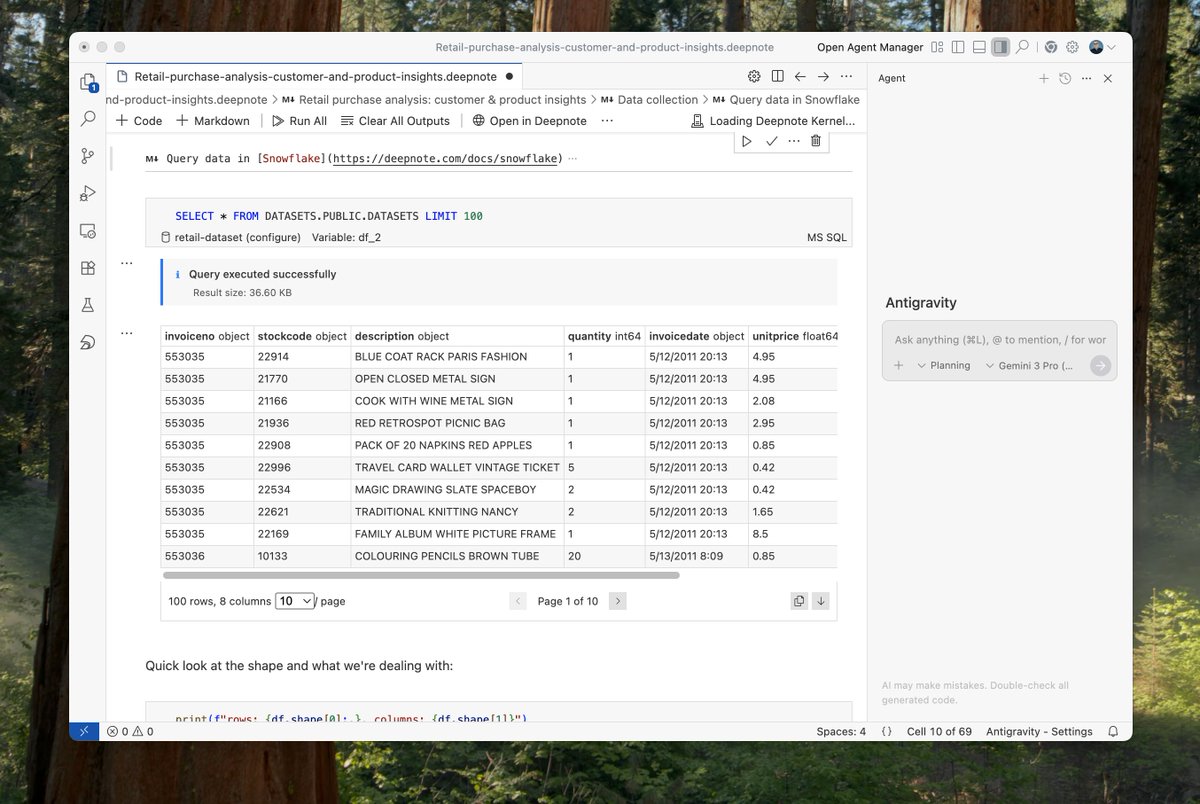Open the rows per page dropdown
This screenshot has height=804, width=1200.
[294, 601]
